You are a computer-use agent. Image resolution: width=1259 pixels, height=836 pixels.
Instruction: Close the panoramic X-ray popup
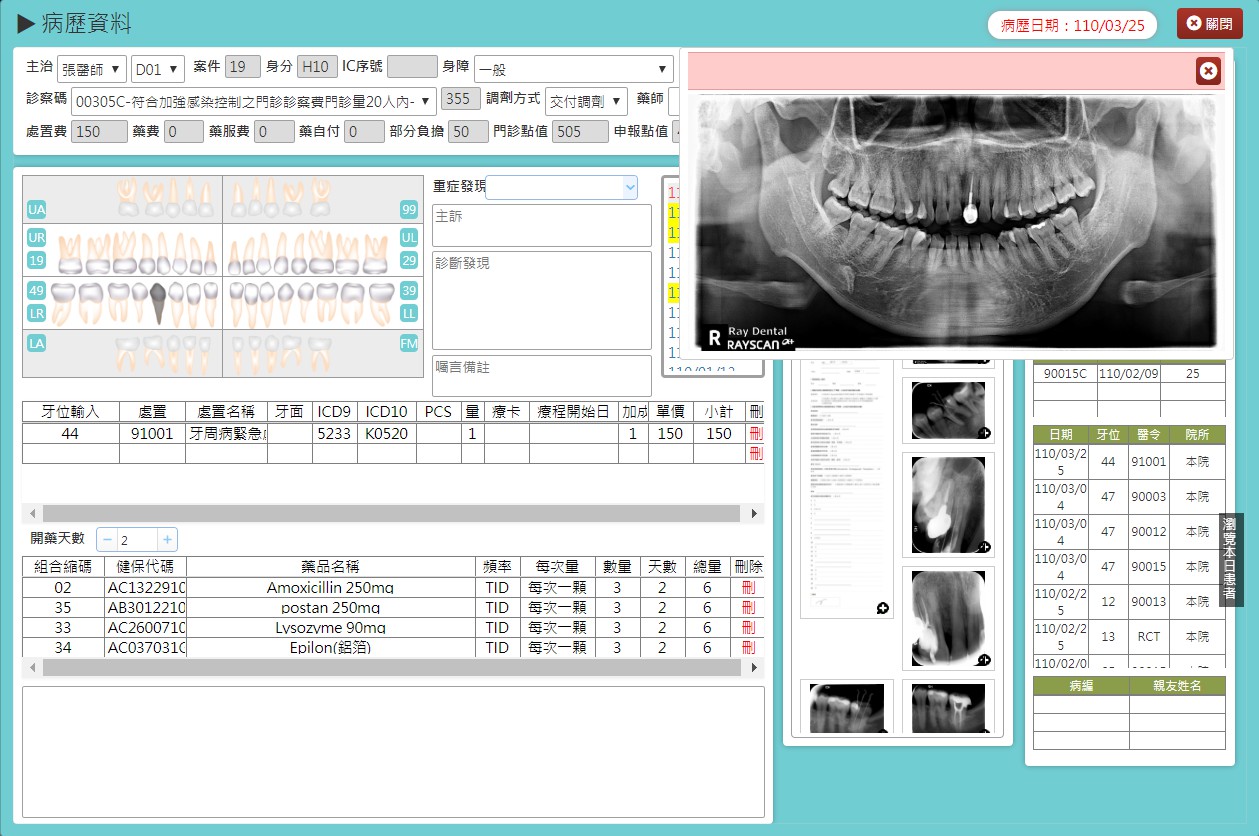[x=1208, y=71]
